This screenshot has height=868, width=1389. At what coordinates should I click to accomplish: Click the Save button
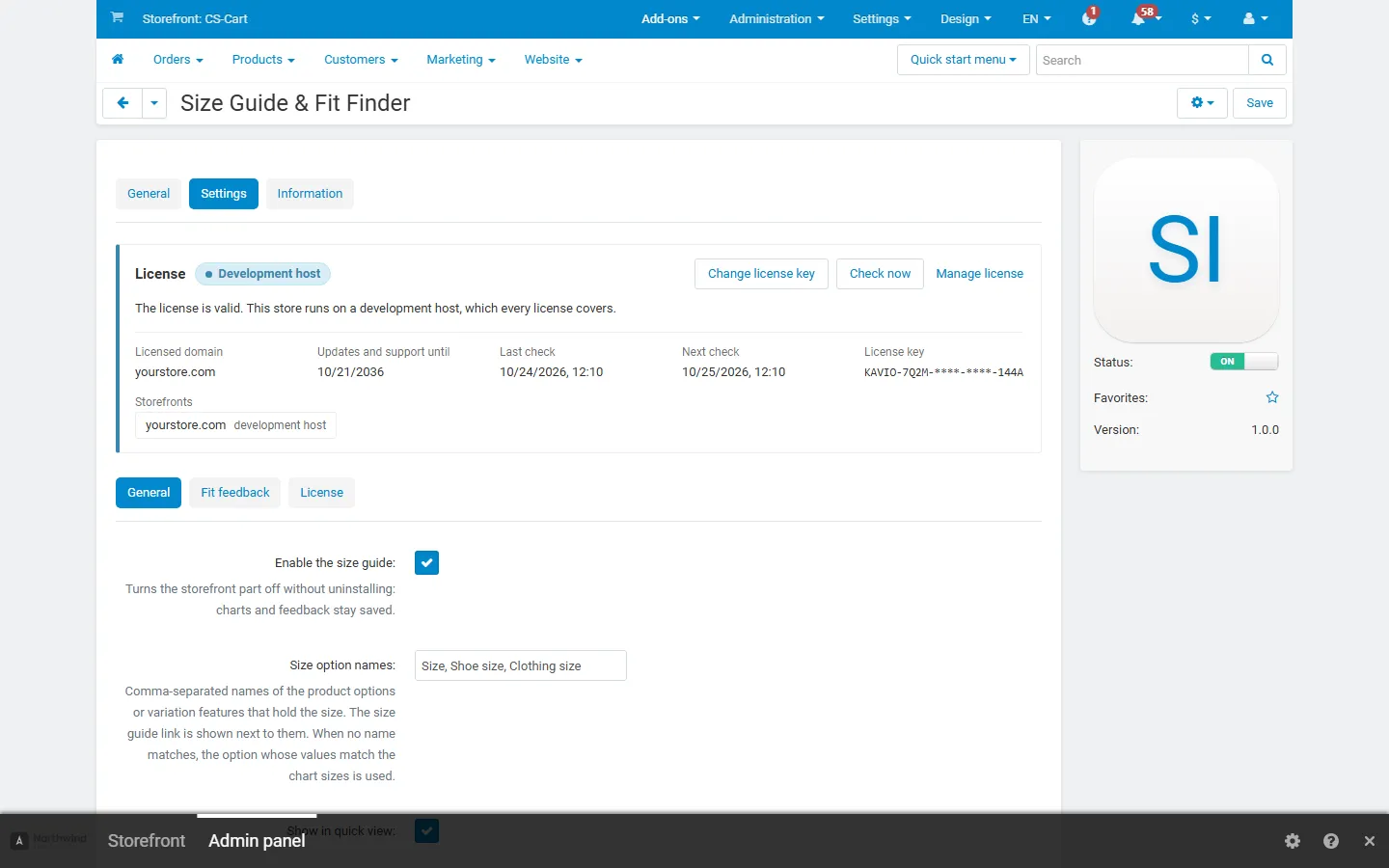[1260, 103]
